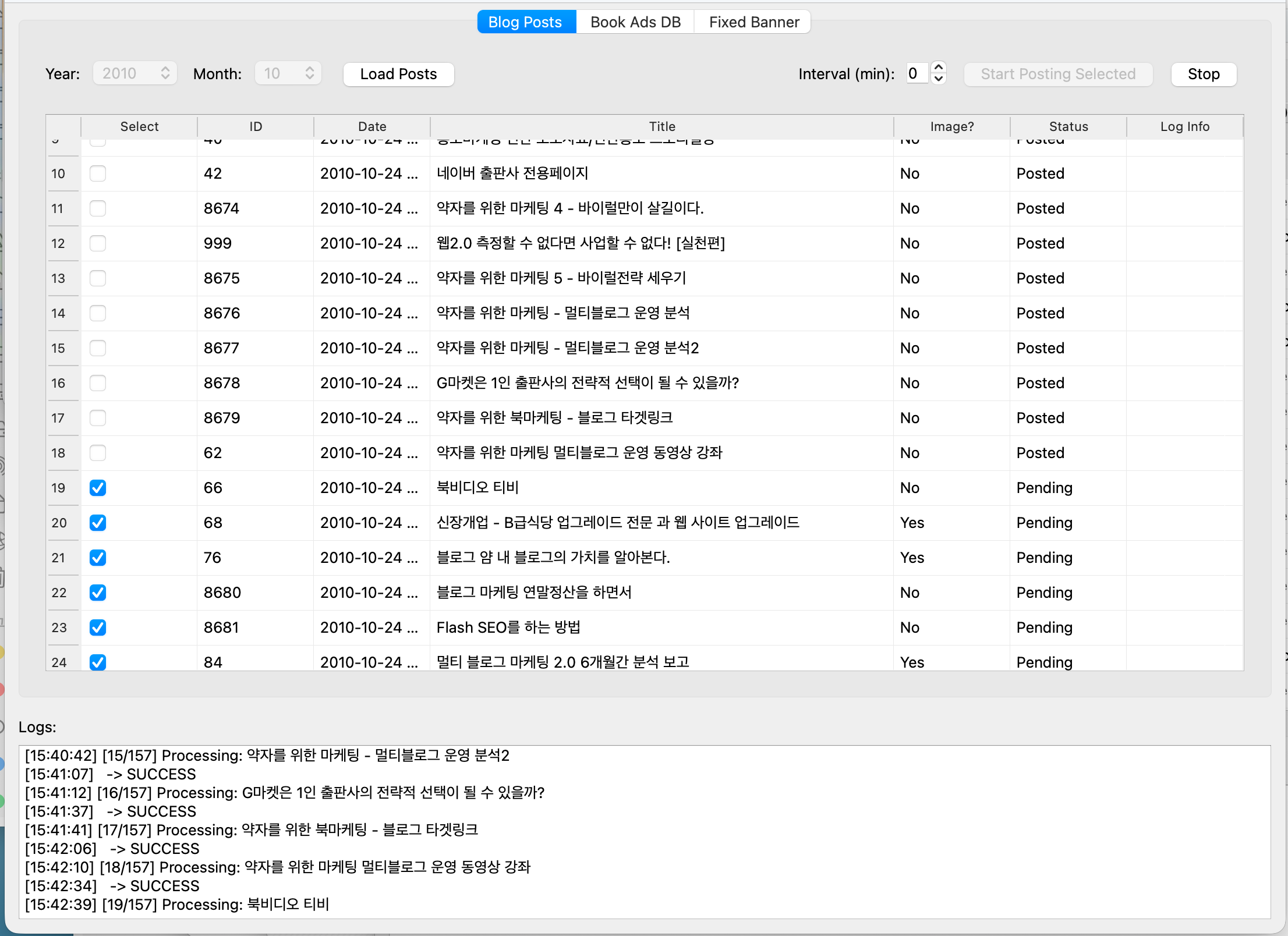Screen dimensions: 1288x936
Task: Click the Status column header
Action: click(x=1068, y=126)
